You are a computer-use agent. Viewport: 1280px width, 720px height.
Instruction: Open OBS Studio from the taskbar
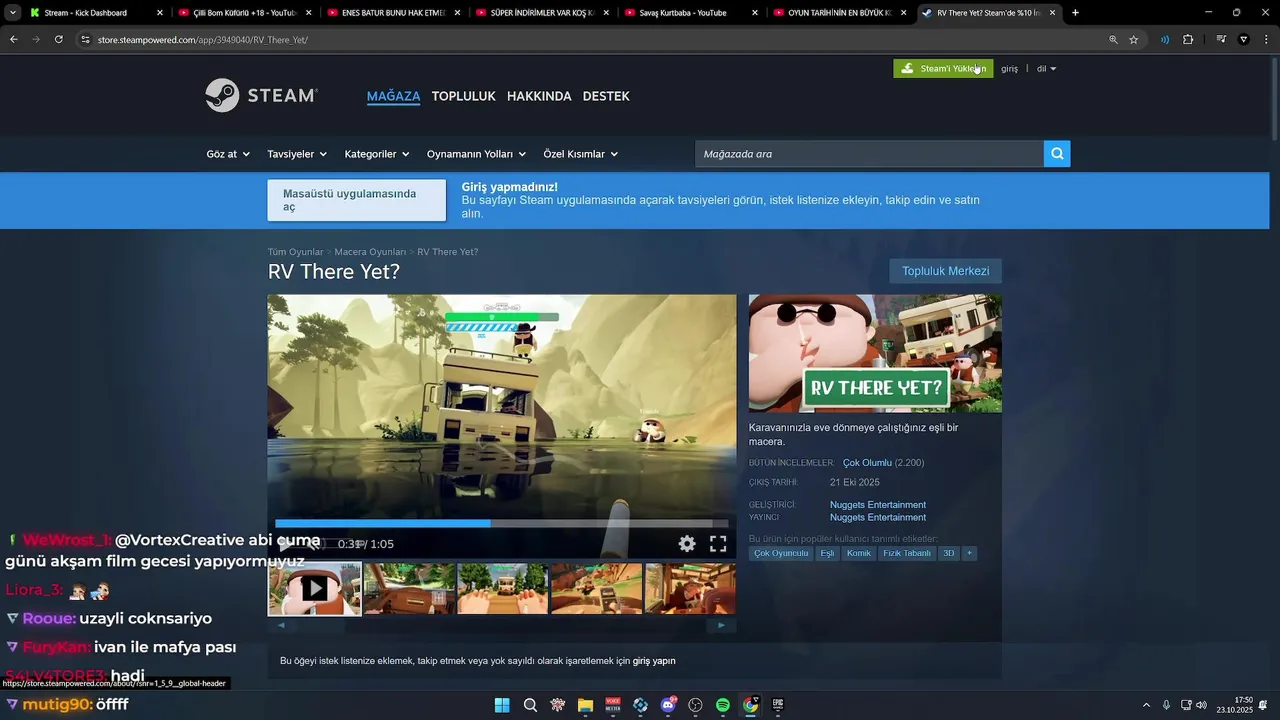[x=695, y=705]
